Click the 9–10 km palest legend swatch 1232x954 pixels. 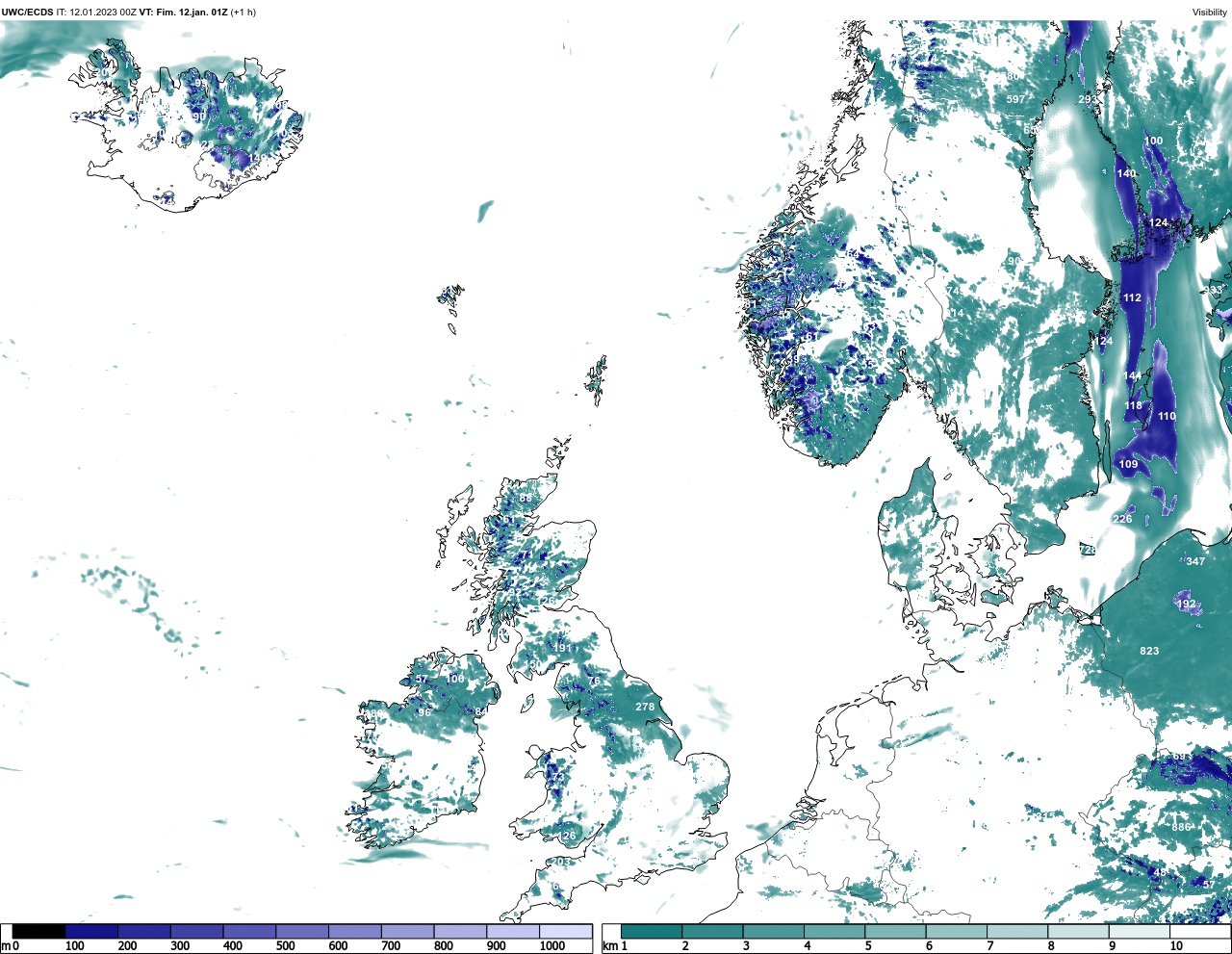pos(1138,931)
